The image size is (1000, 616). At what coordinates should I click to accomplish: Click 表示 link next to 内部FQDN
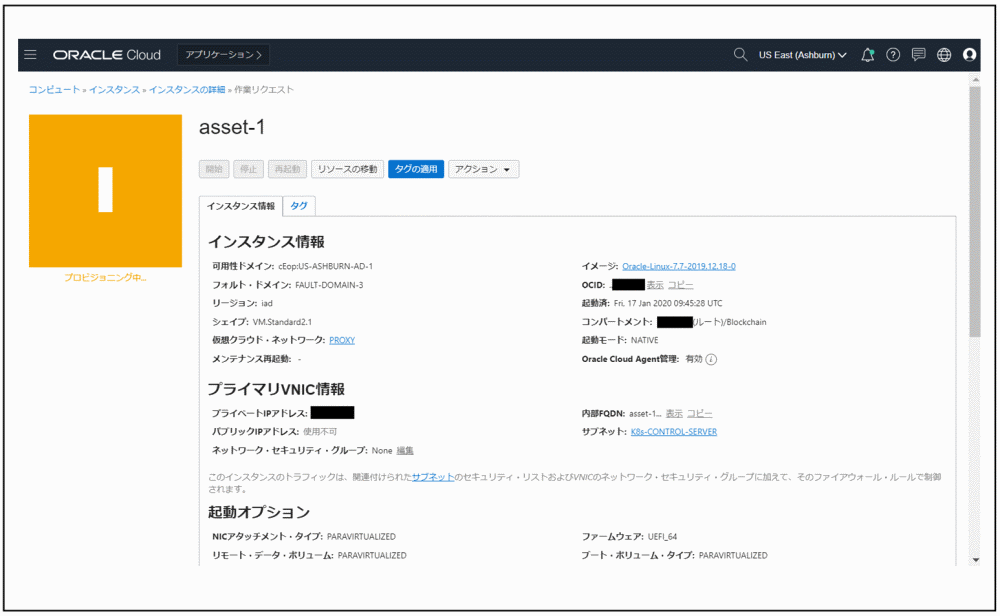(674, 413)
